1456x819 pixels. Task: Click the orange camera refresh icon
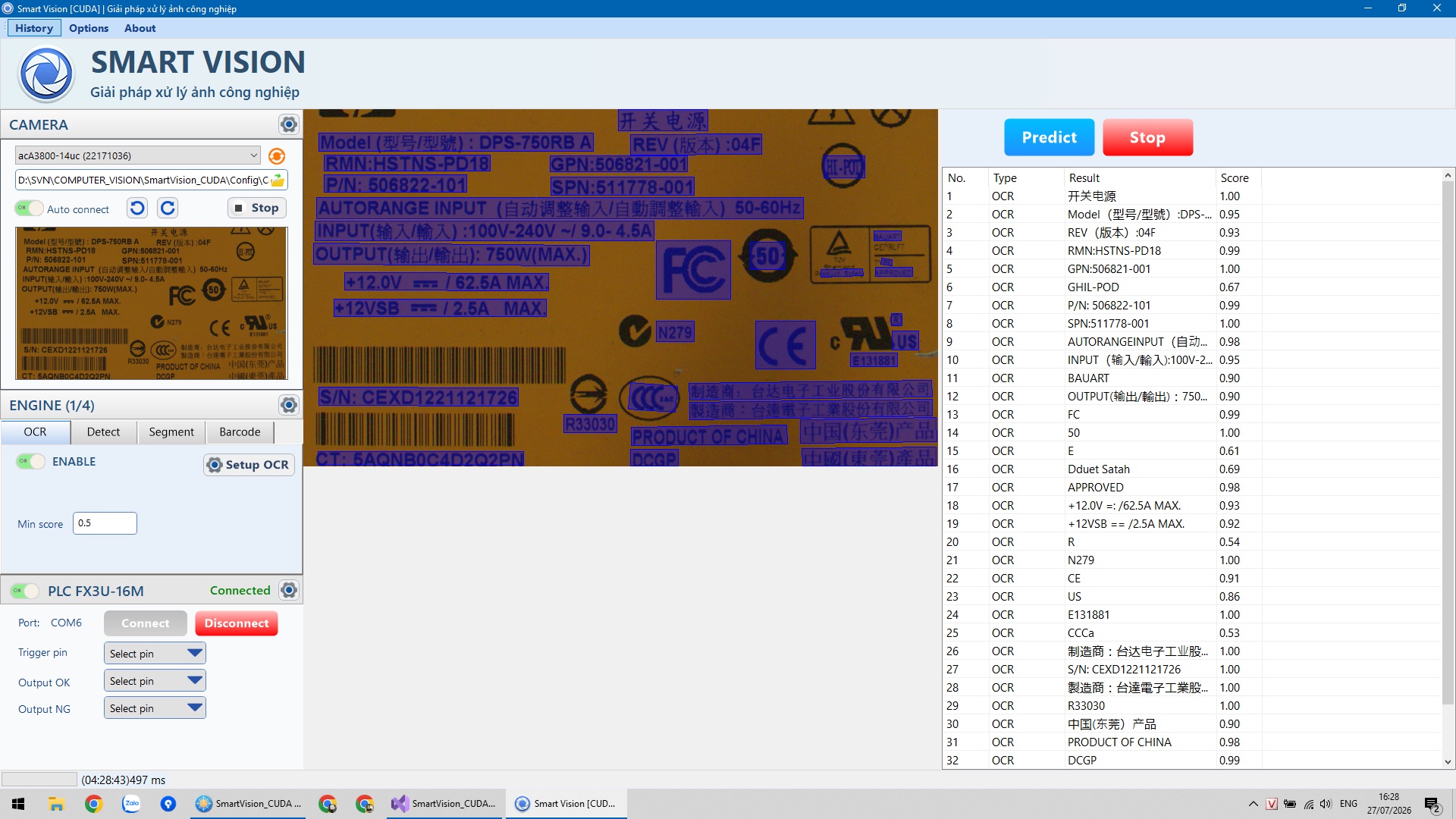[277, 155]
